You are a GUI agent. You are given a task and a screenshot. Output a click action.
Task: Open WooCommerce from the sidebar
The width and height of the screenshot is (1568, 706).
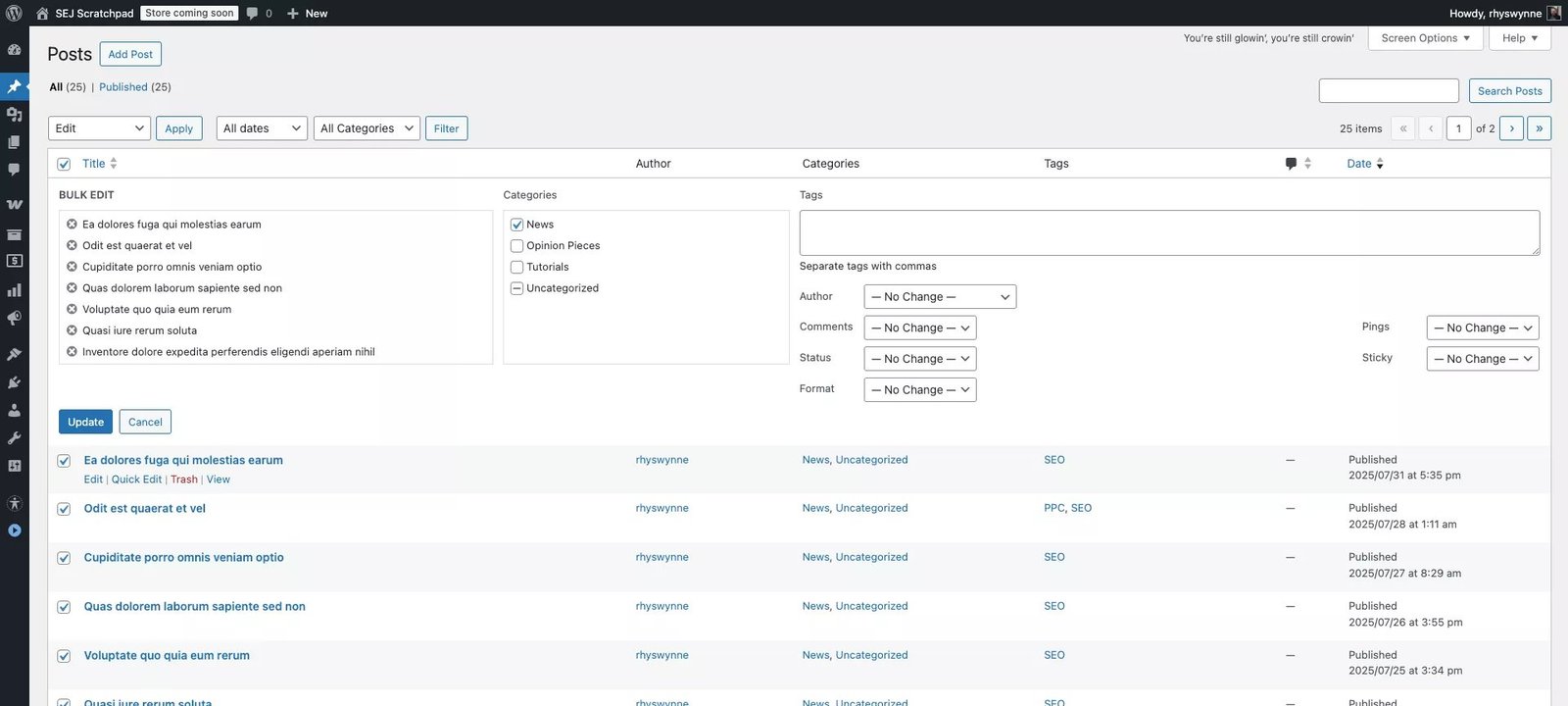point(14,205)
